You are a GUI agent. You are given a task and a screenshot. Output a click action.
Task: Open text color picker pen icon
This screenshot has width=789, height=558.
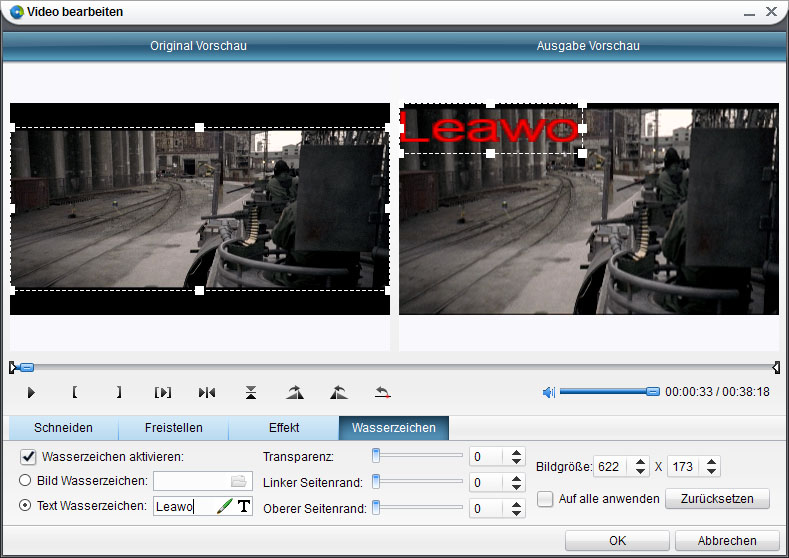tap(224, 506)
